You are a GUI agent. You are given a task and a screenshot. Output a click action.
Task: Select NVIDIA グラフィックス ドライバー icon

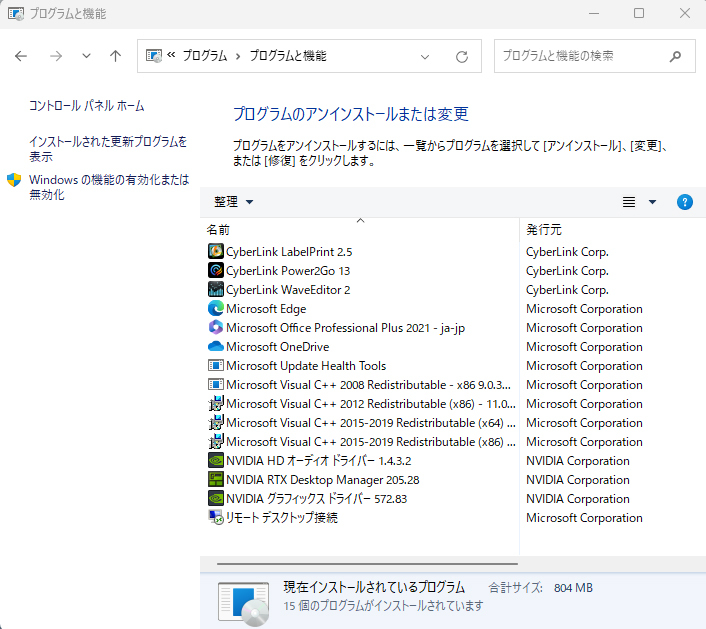(216, 498)
